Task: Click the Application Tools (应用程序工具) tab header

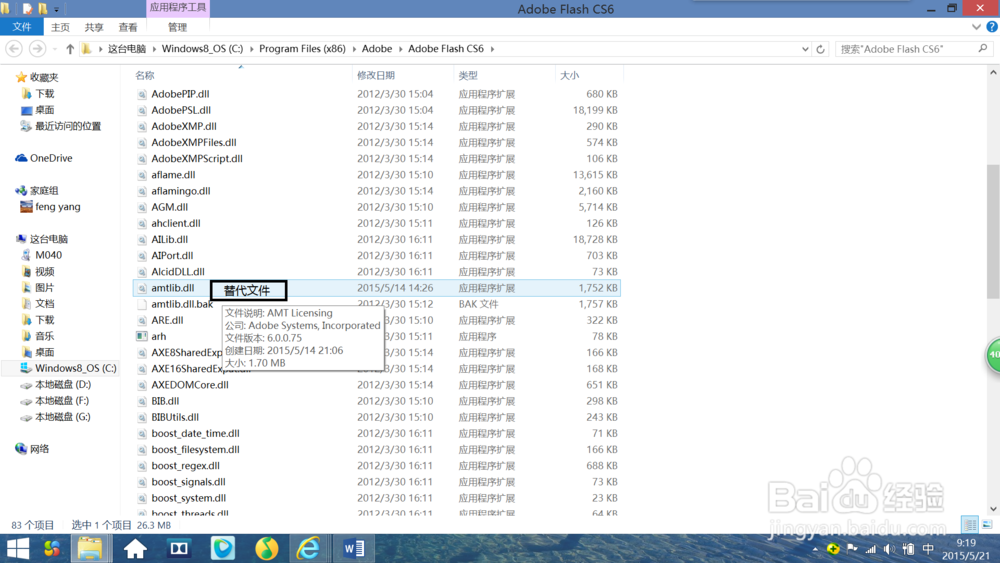Action: (x=178, y=8)
